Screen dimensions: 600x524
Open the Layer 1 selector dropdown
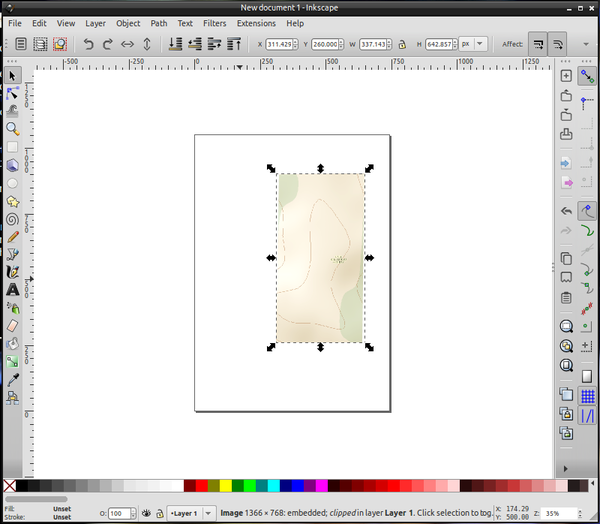pos(192,513)
